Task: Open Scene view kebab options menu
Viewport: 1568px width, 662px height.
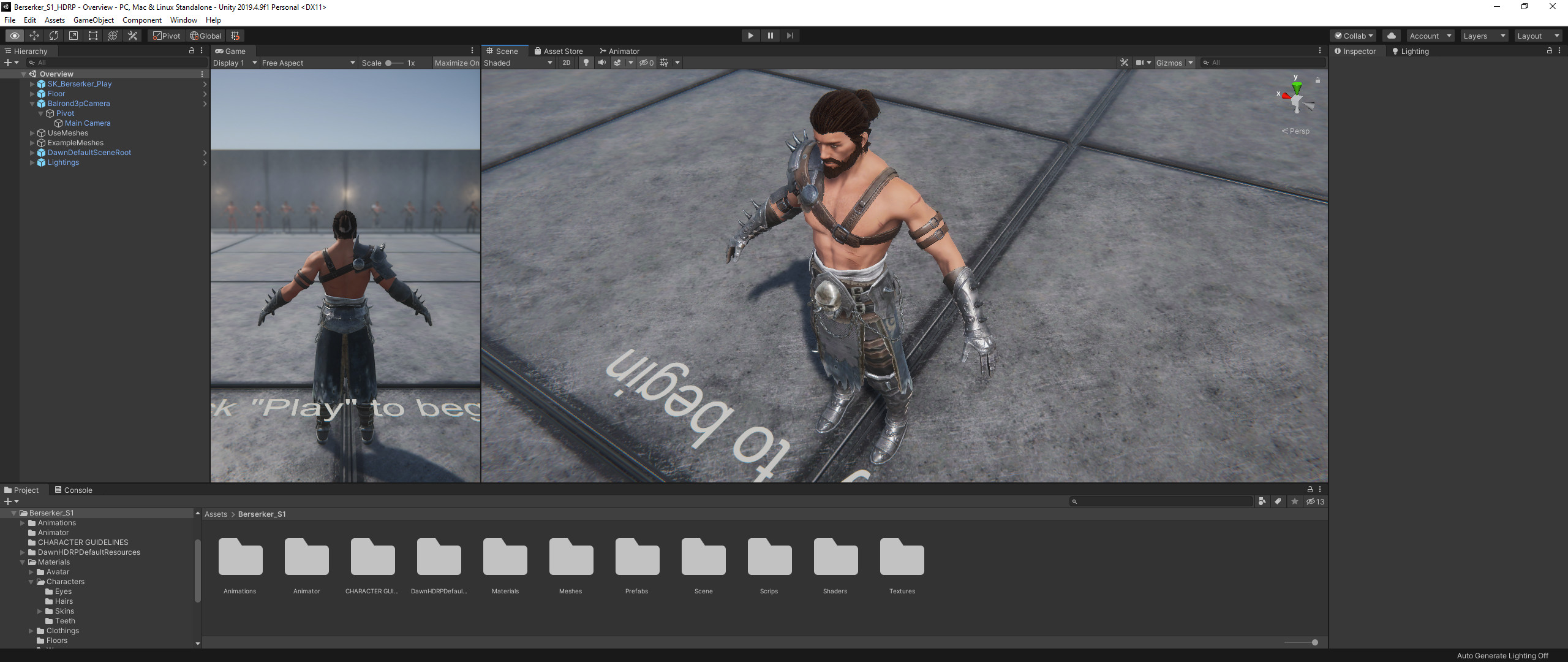Action: point(1320,51)
